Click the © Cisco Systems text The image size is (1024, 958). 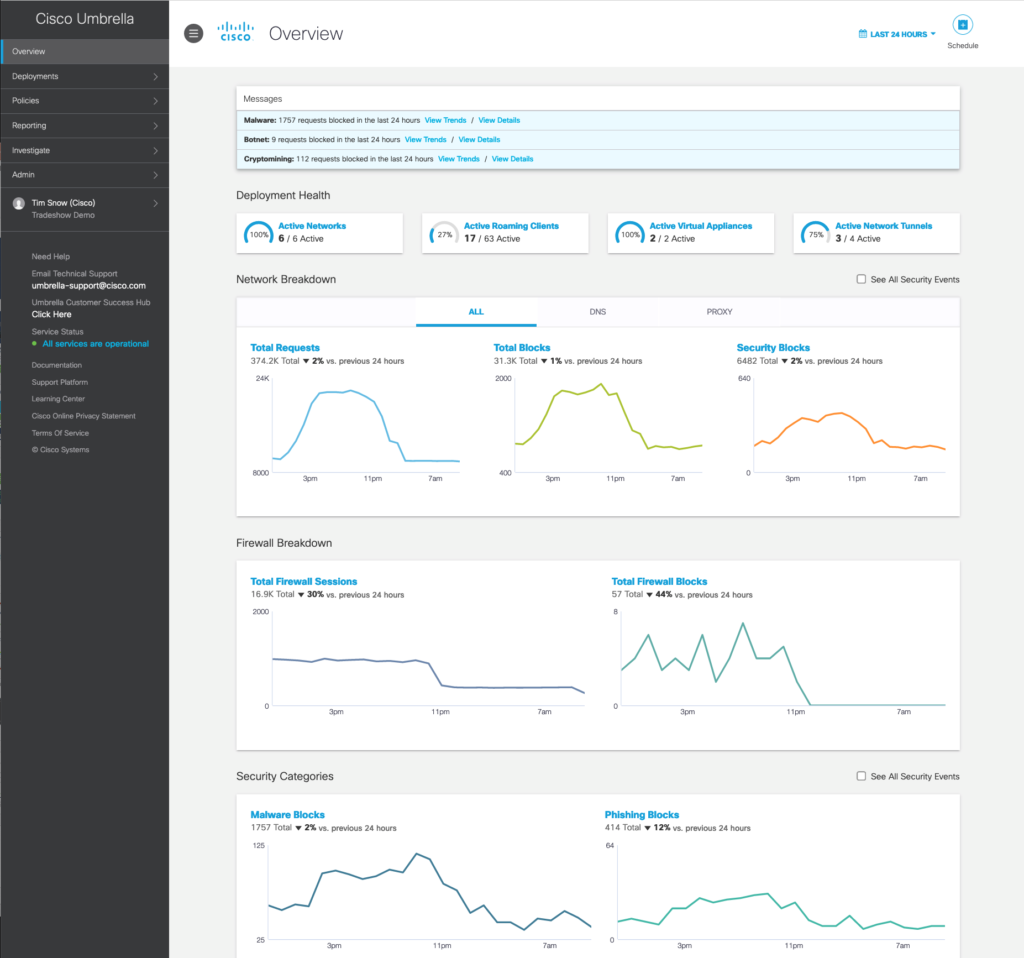[x=61, y=450]
